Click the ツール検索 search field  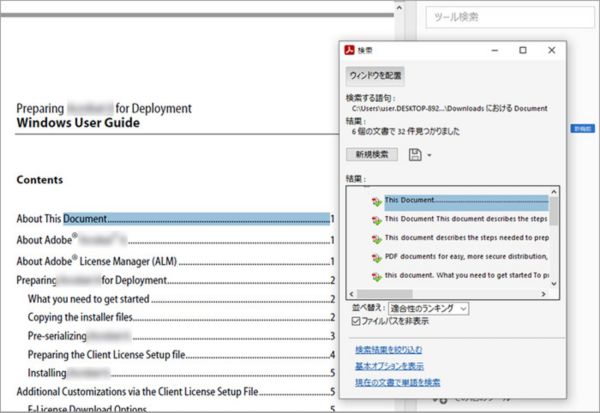510,17
